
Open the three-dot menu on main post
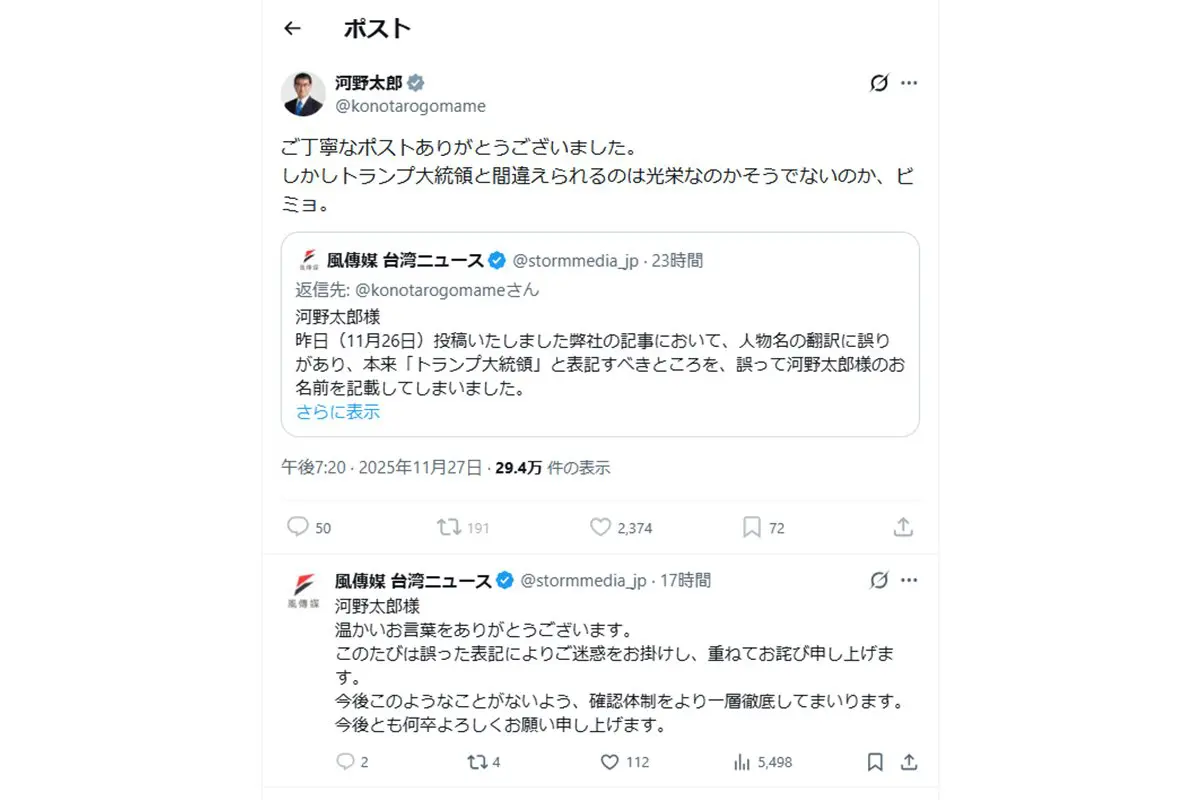tap(909, 83)
